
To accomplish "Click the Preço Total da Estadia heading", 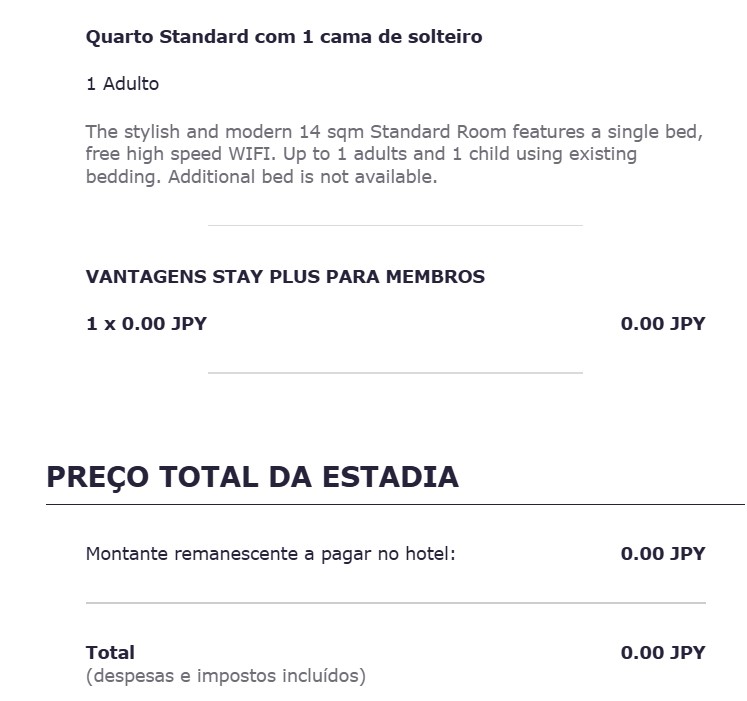I will (x=252, y=477).
